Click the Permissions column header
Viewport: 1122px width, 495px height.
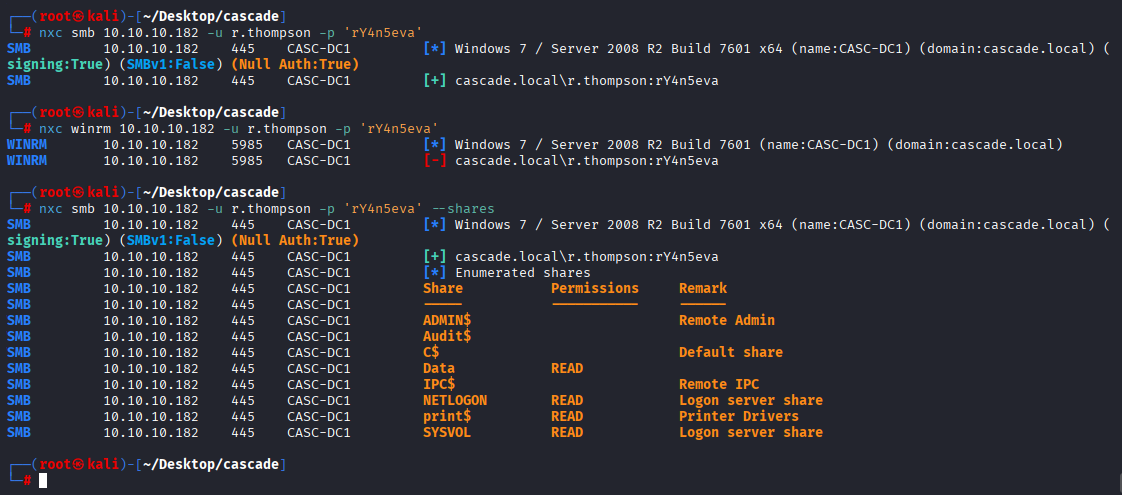point(595,288)
